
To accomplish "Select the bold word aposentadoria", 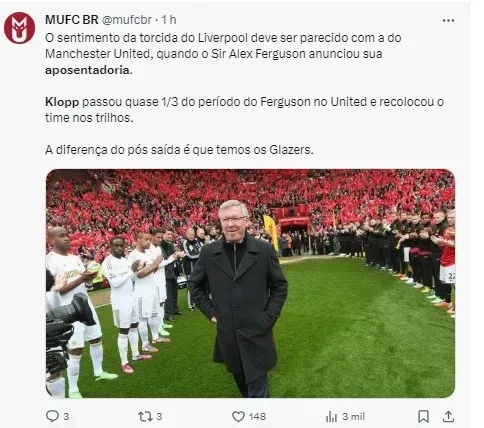I will [x=89, y=70].
